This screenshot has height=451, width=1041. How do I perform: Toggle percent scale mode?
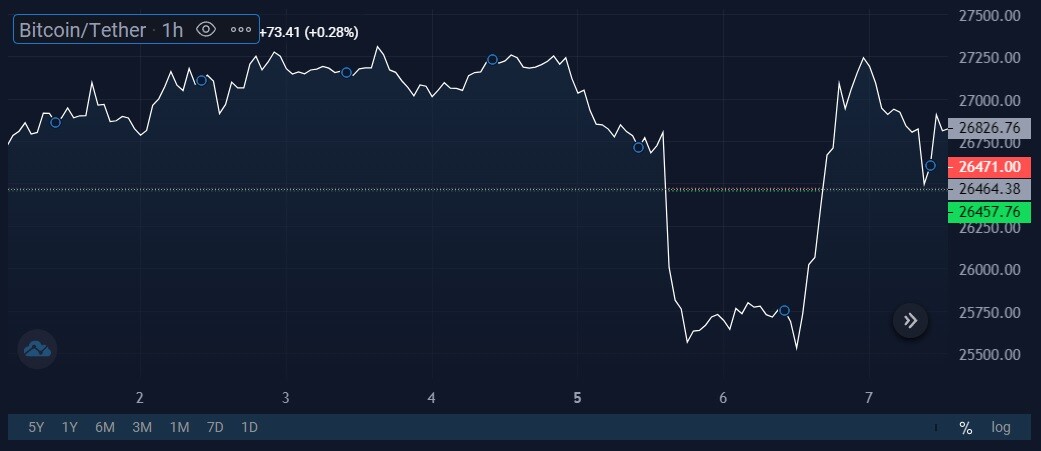coord(965,428)
